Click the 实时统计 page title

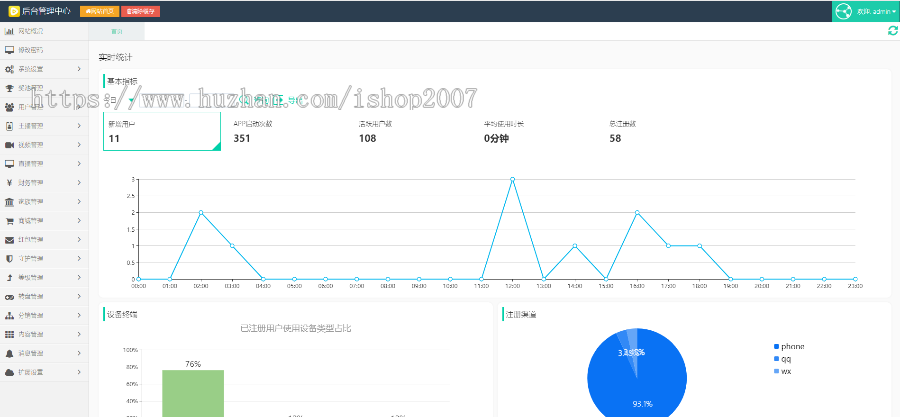pyautogui.click(x=115, y=57)
